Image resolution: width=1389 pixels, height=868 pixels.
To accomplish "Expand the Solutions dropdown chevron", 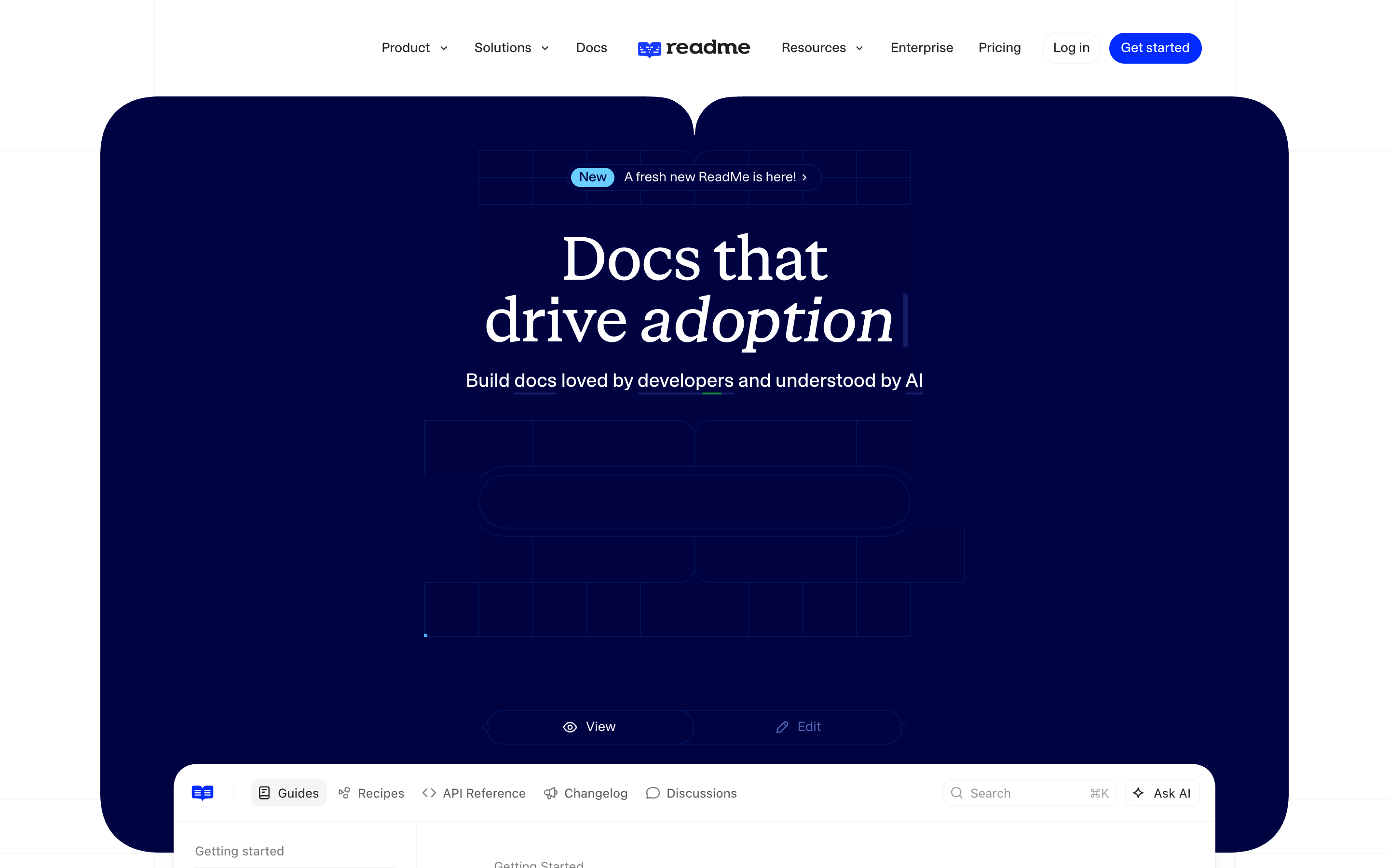I will tap(545, 48).
